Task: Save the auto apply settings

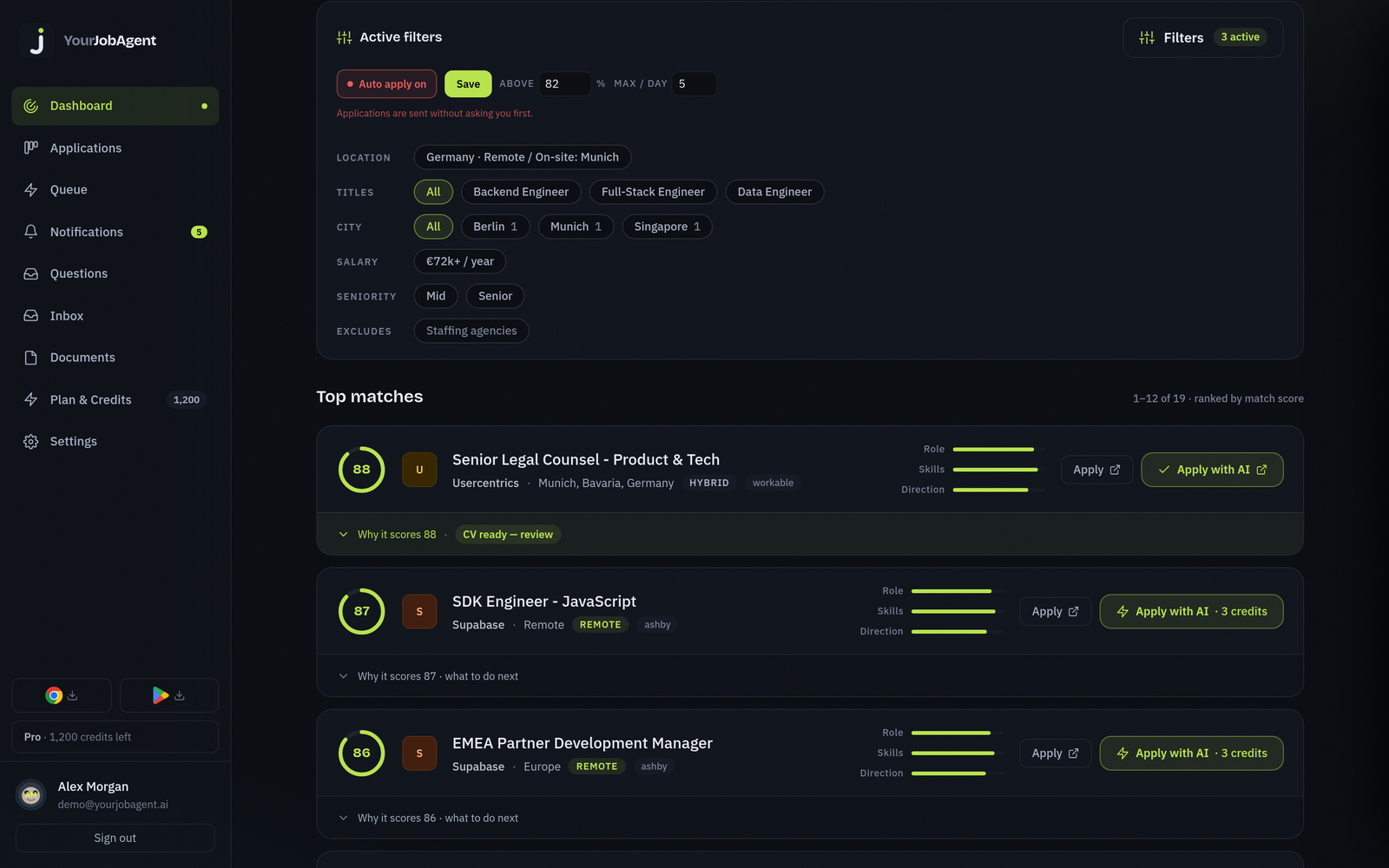Action: pos(468,84)
